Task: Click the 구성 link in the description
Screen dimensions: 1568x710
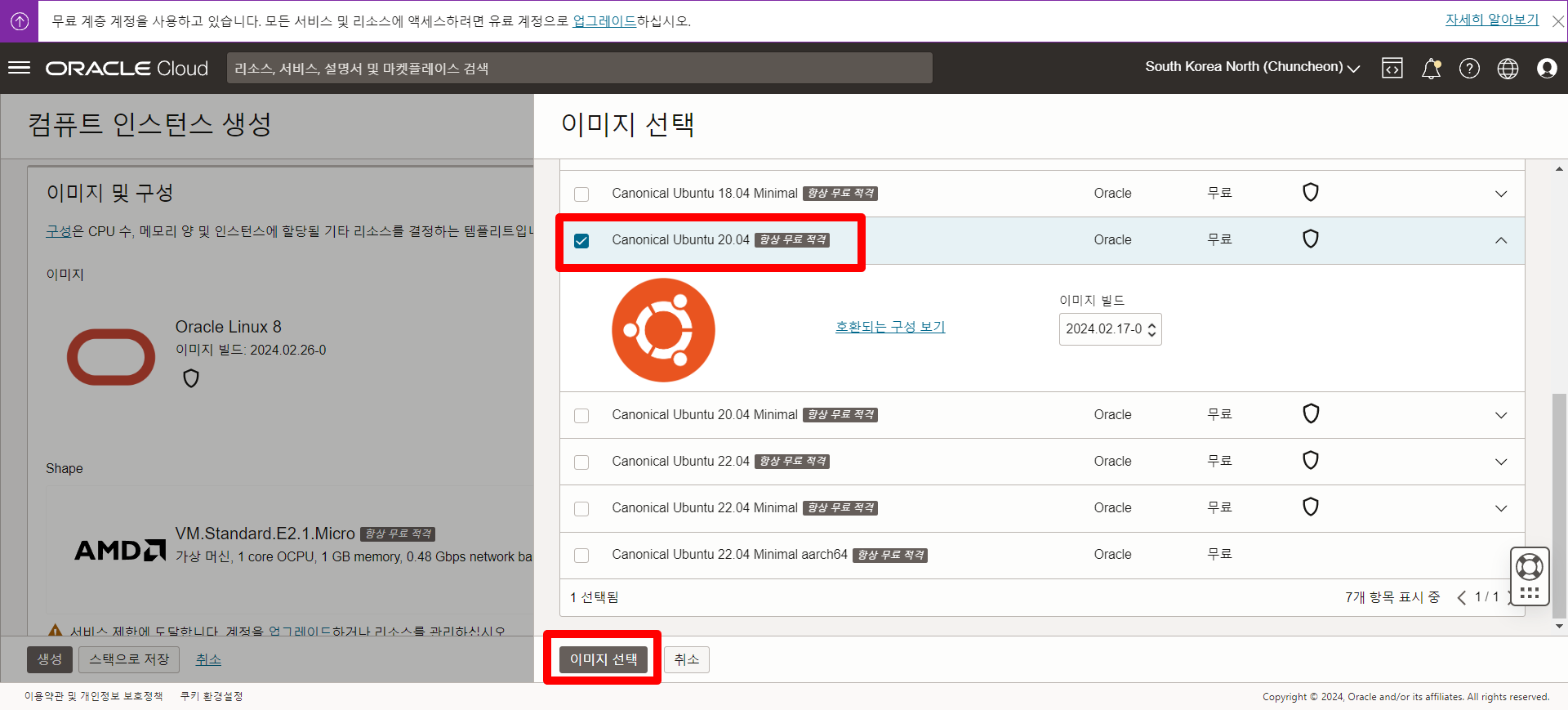Action: pyautogui.click(x=59, y=231)
